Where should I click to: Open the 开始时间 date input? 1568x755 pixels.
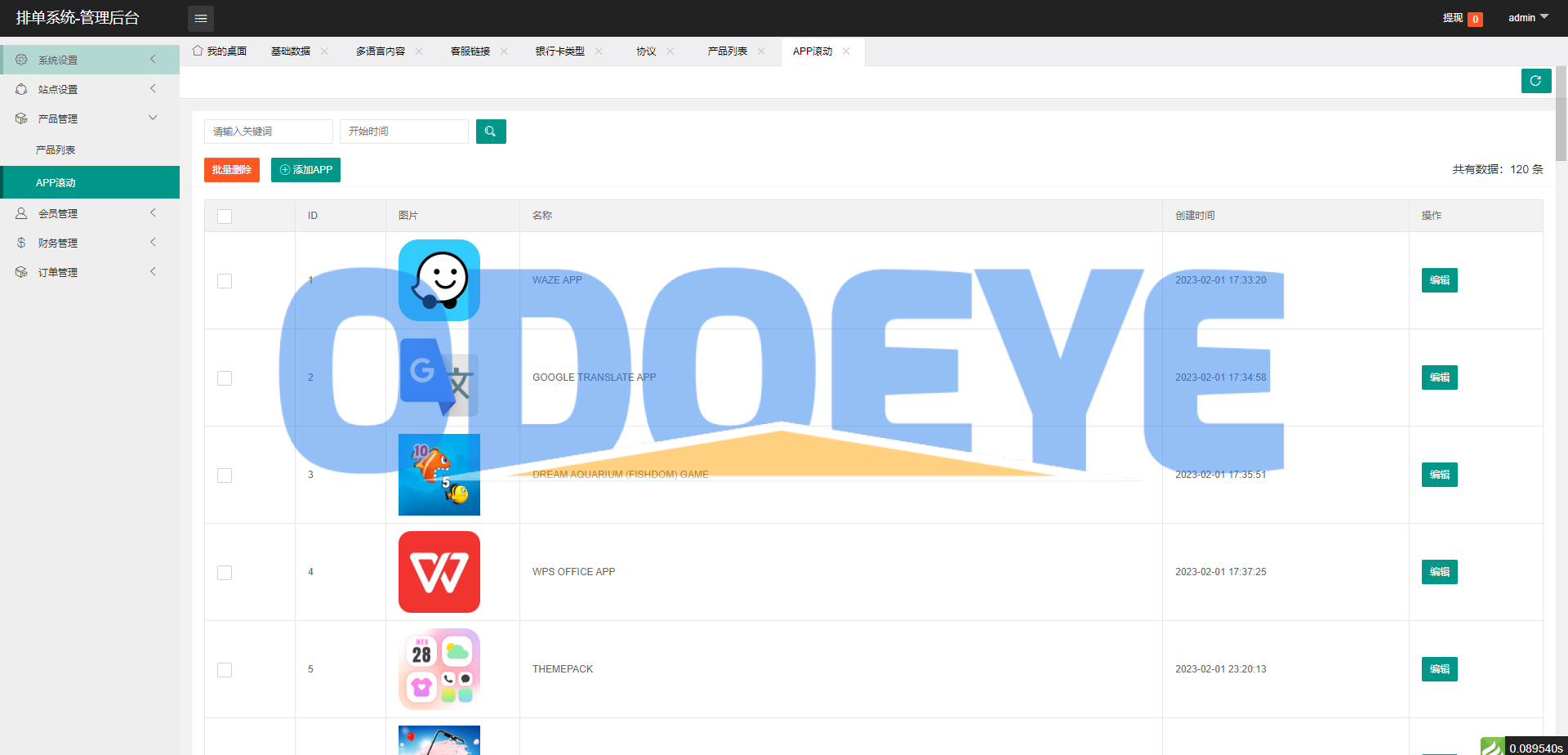(x=404, y=132)
